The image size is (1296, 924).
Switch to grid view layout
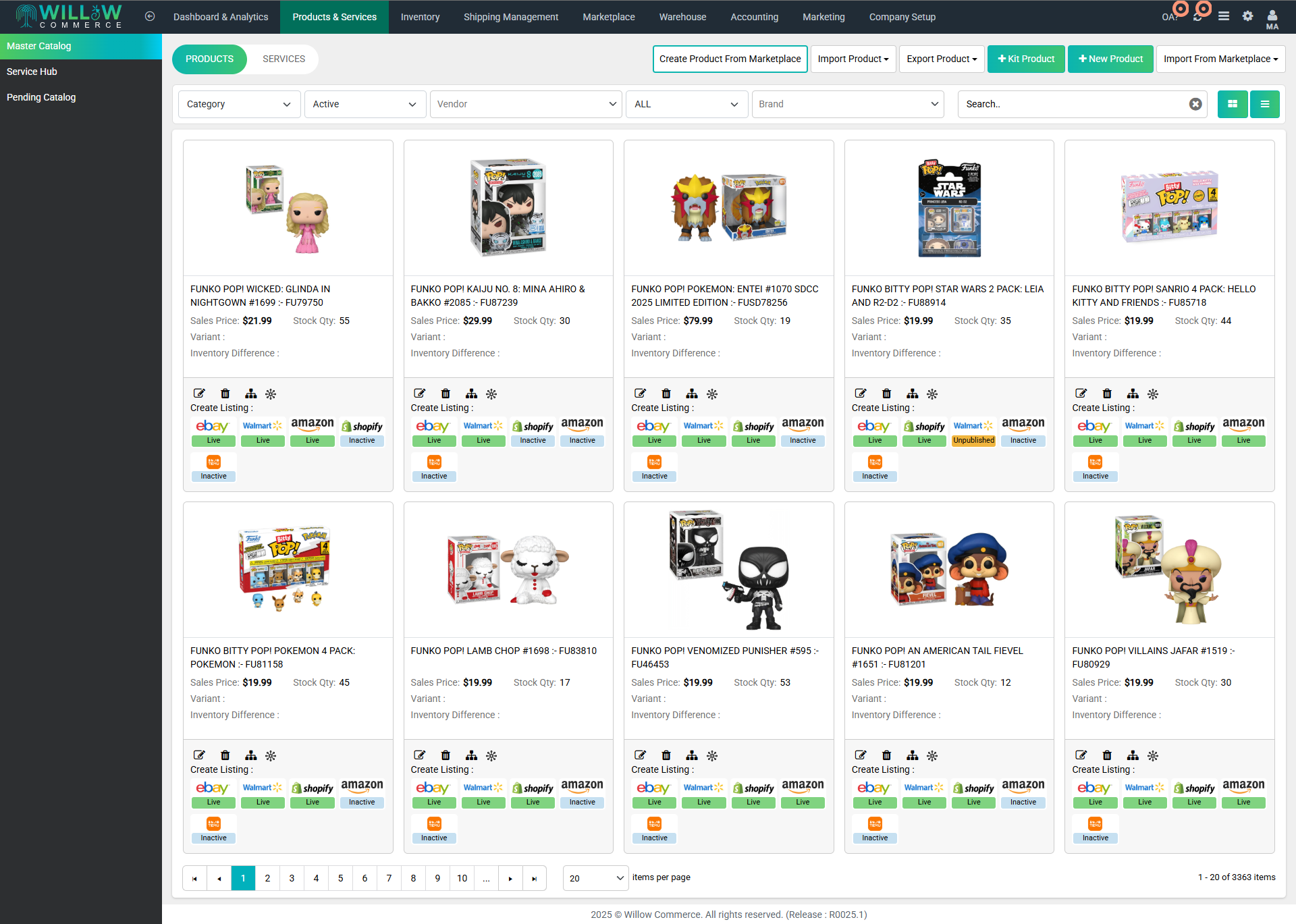point(1232,104)
